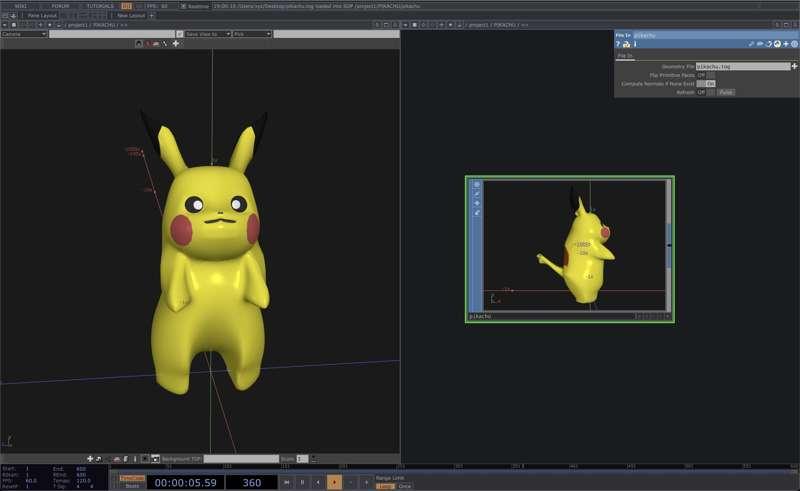Browse for geometry file with plus button
This screenshot has height=491, width=800.
pos(794,66)
